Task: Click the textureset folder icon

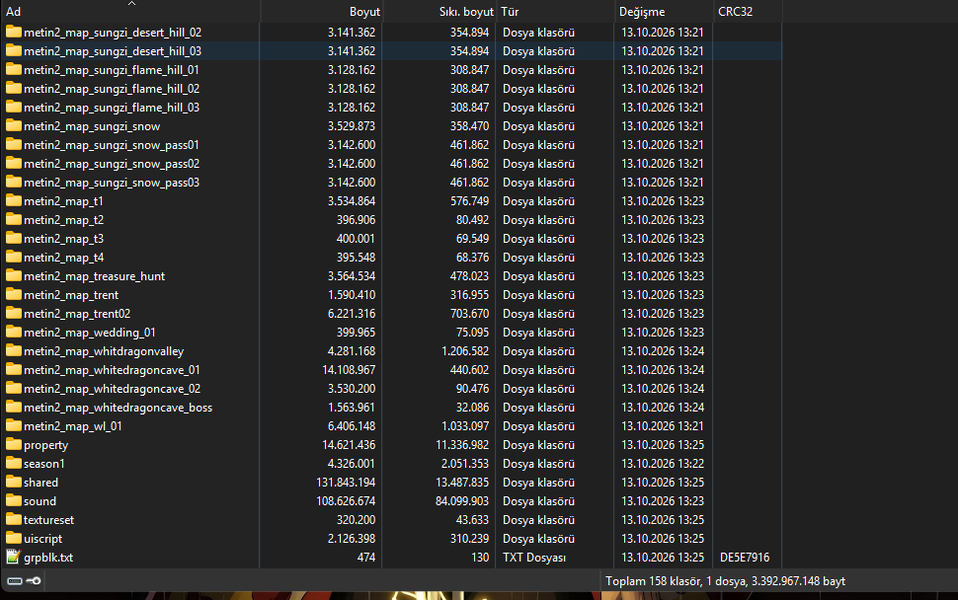Action: coord(13,519)
